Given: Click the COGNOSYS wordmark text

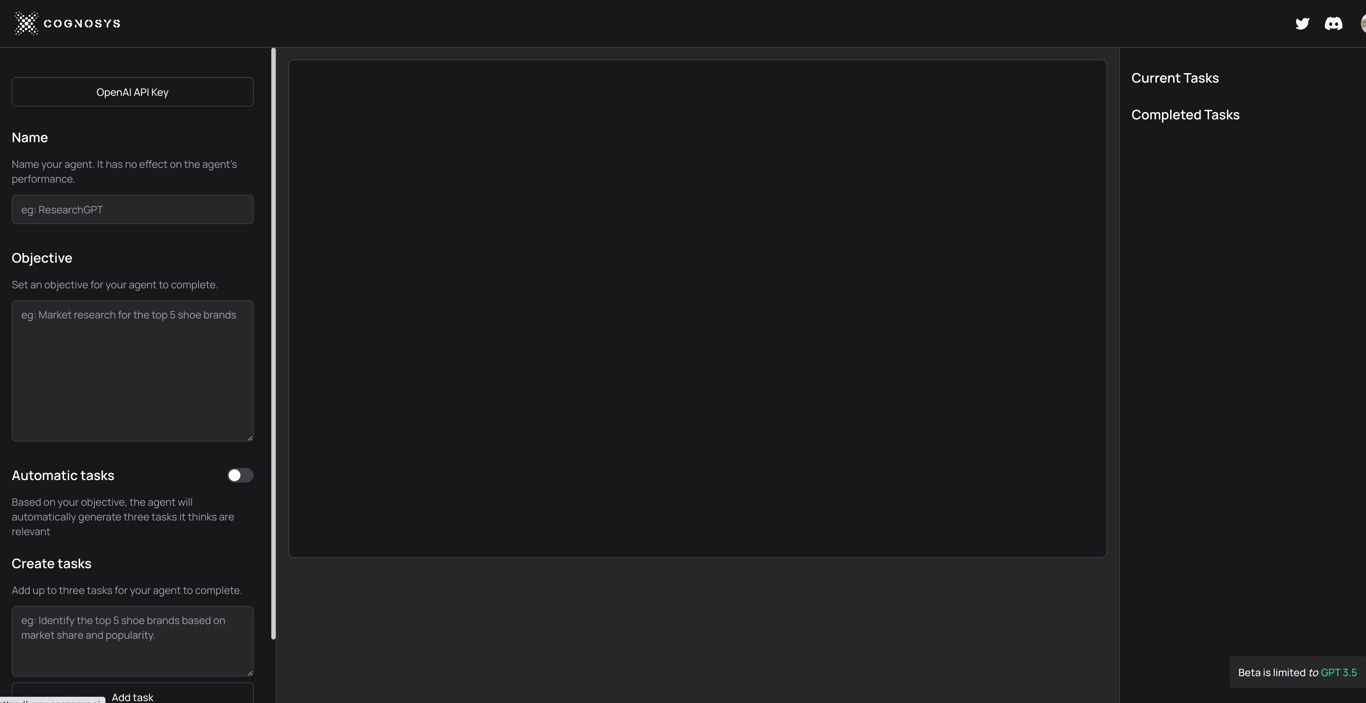Looking at the screenshot, I should pyautogui.click(x=82, y=23).
